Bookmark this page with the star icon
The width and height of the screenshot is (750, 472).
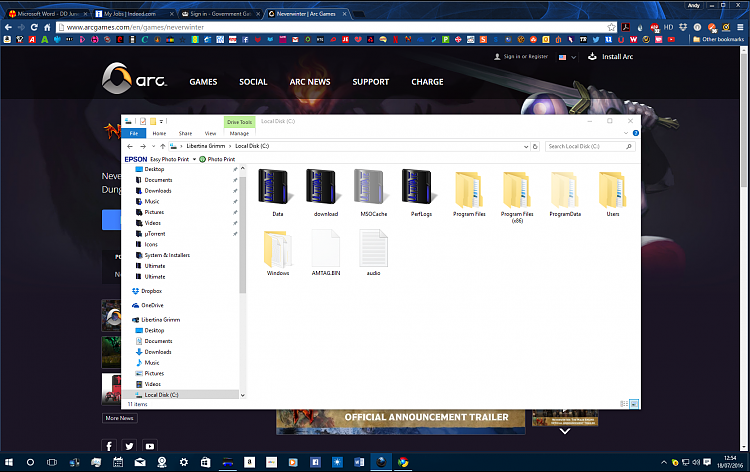[x=611, y=27]
